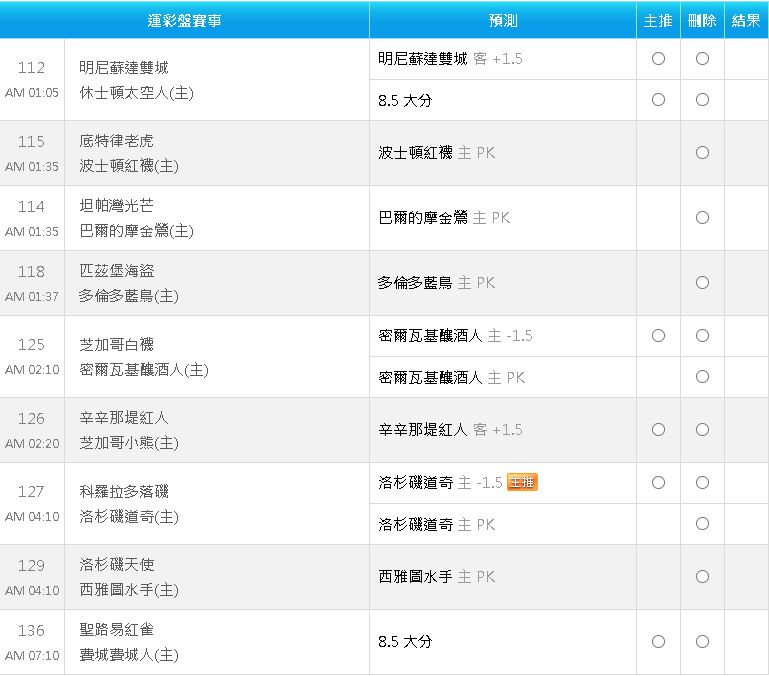Screen dimensions: 769x676
Task: Click team name 芝加哥小熊(主)
Action: (x=129, y=443)
